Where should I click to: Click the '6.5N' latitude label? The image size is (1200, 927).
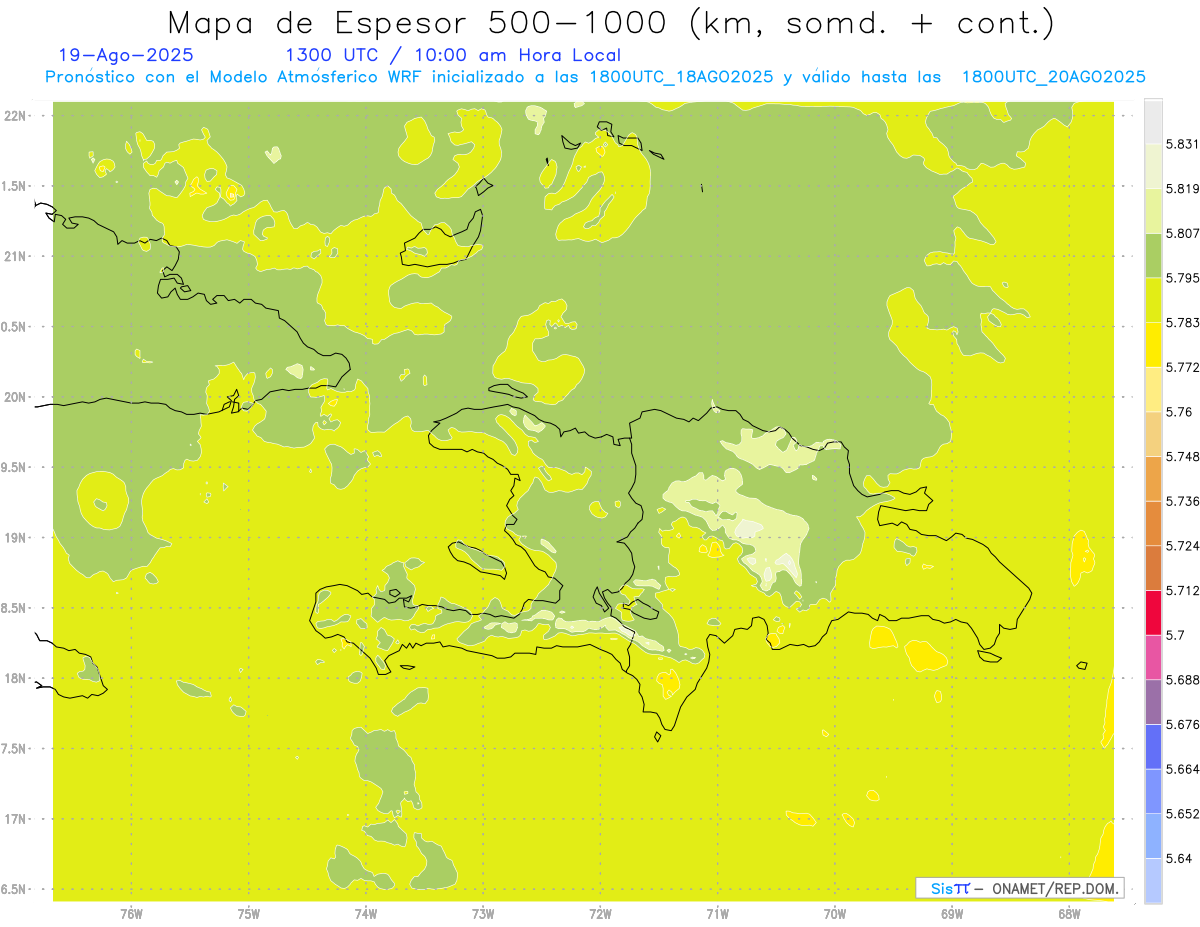tap(15, 889)
